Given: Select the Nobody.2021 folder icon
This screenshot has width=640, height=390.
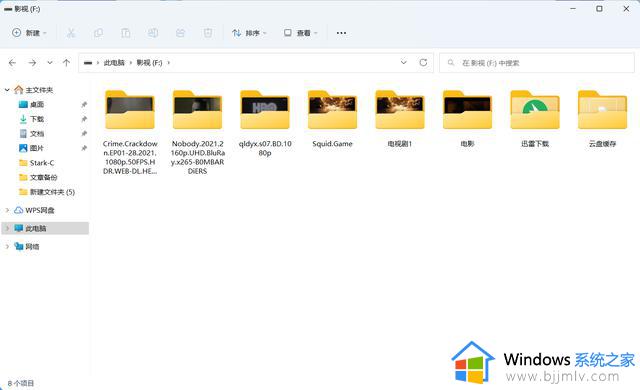Looking at the screenshot, I should [x=198, y=110].
